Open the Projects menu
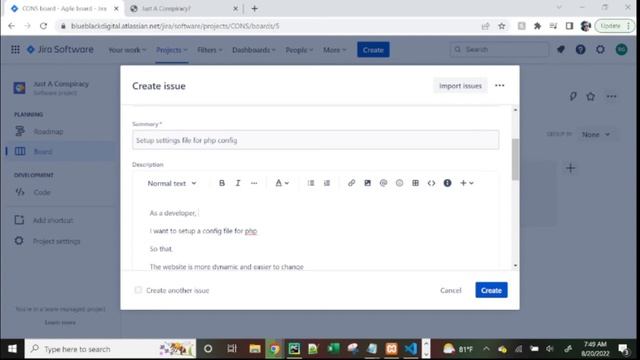This screenshot has width=640, height=360. pyautogui.click(x=172, y=50)
